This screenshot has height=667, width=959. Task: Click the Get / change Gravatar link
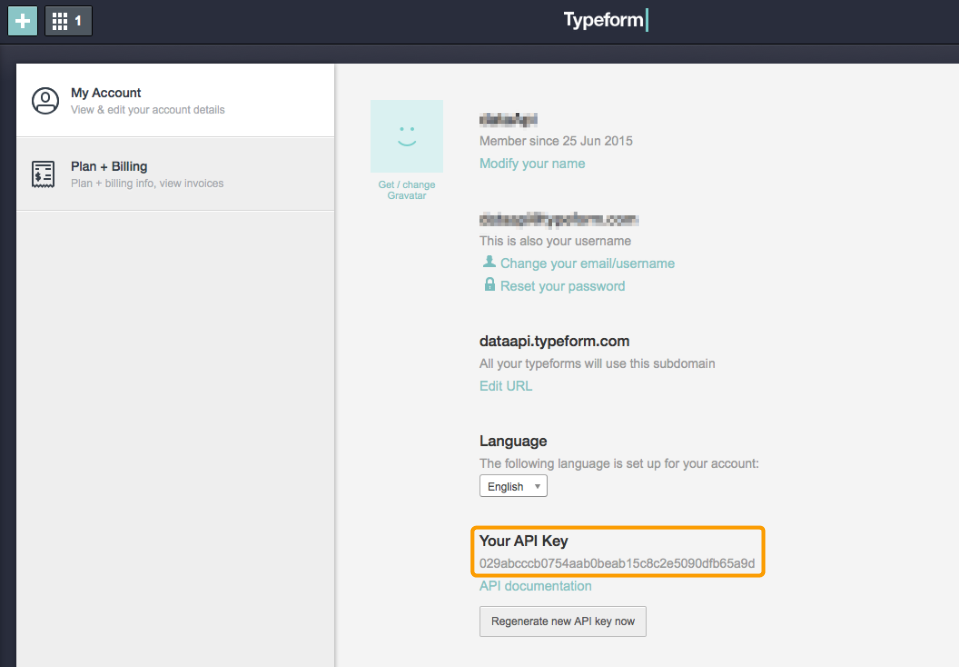(x=406, y=190)
